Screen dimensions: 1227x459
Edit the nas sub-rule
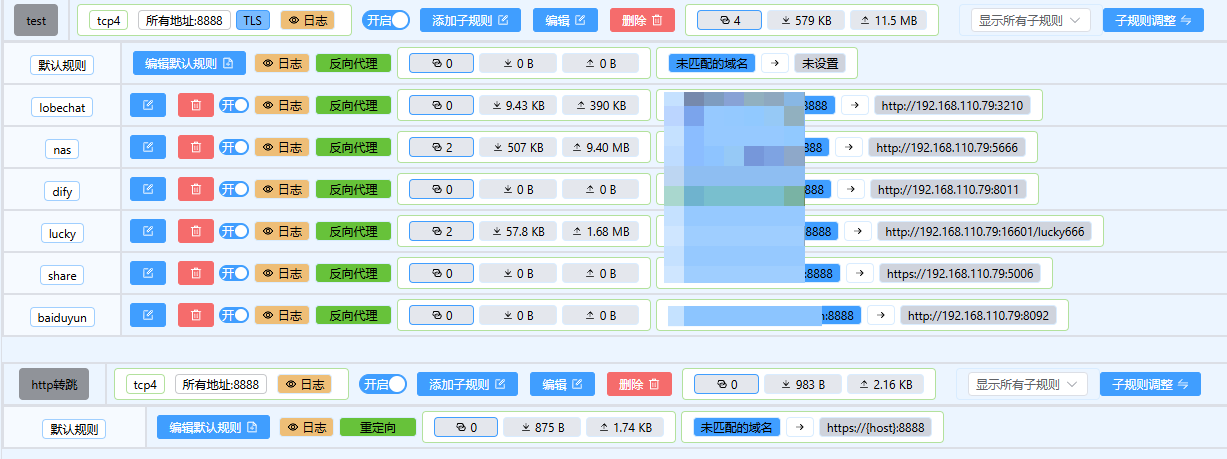pyautogui.click(x=148, y=147)
